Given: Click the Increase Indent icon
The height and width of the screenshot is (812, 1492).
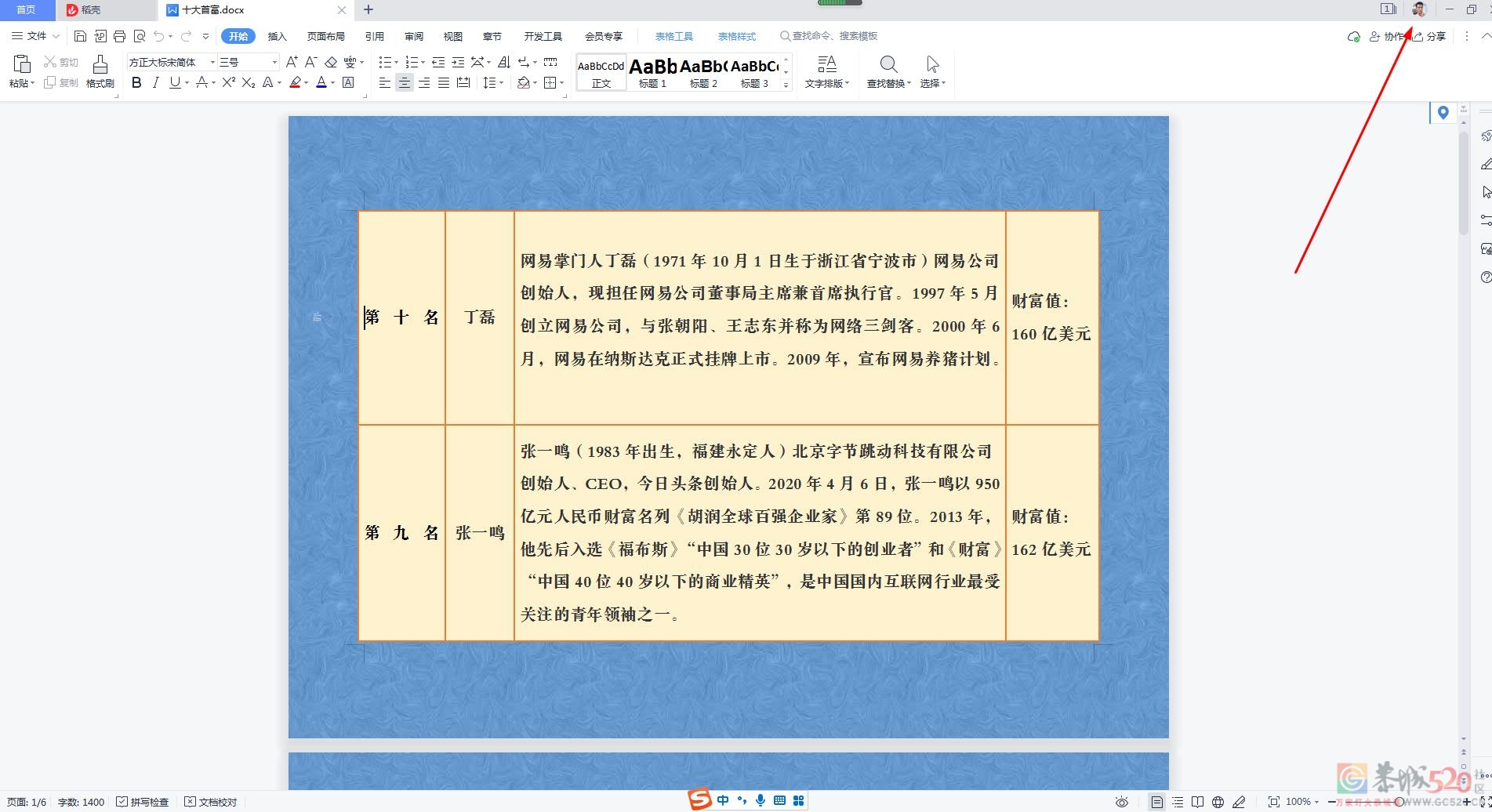Looking at the screenshot, I should pos(458,62).
